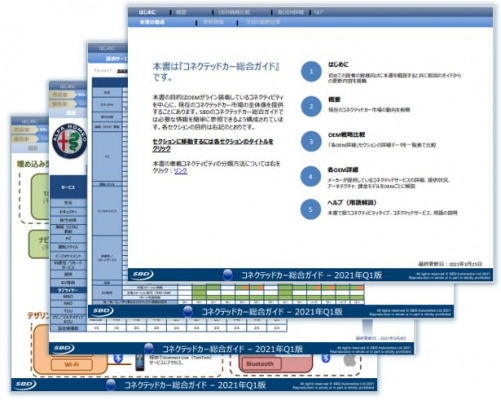Click the numbered circle 5 beside ヘルプ
The height and width of the screenshot is (400, 501).
click(311, 210)
